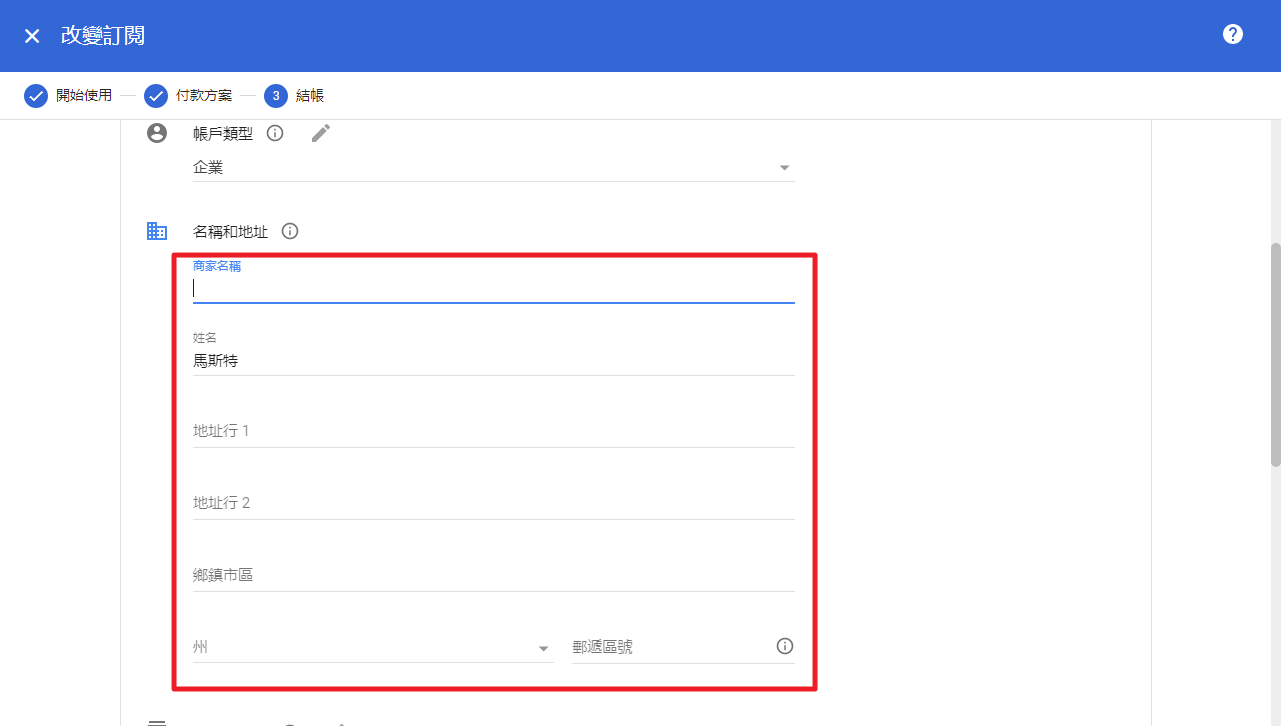Click the info icon in 郵遞區號 field

point(785,646)
